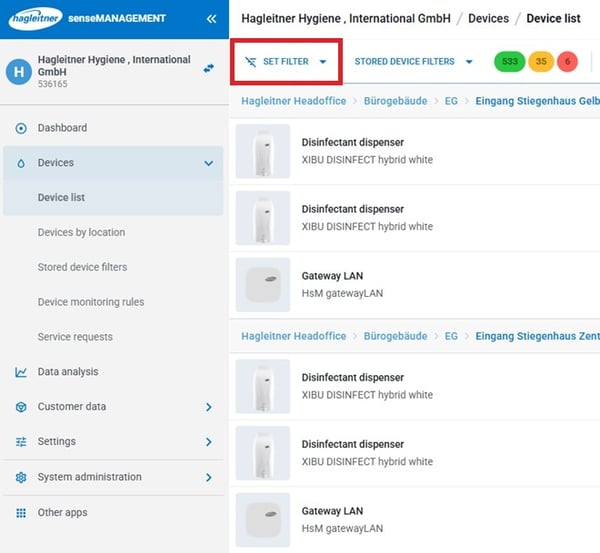
Task: Click the green 533 status badge
Action: pyautogui.click(x=510, y=62)
